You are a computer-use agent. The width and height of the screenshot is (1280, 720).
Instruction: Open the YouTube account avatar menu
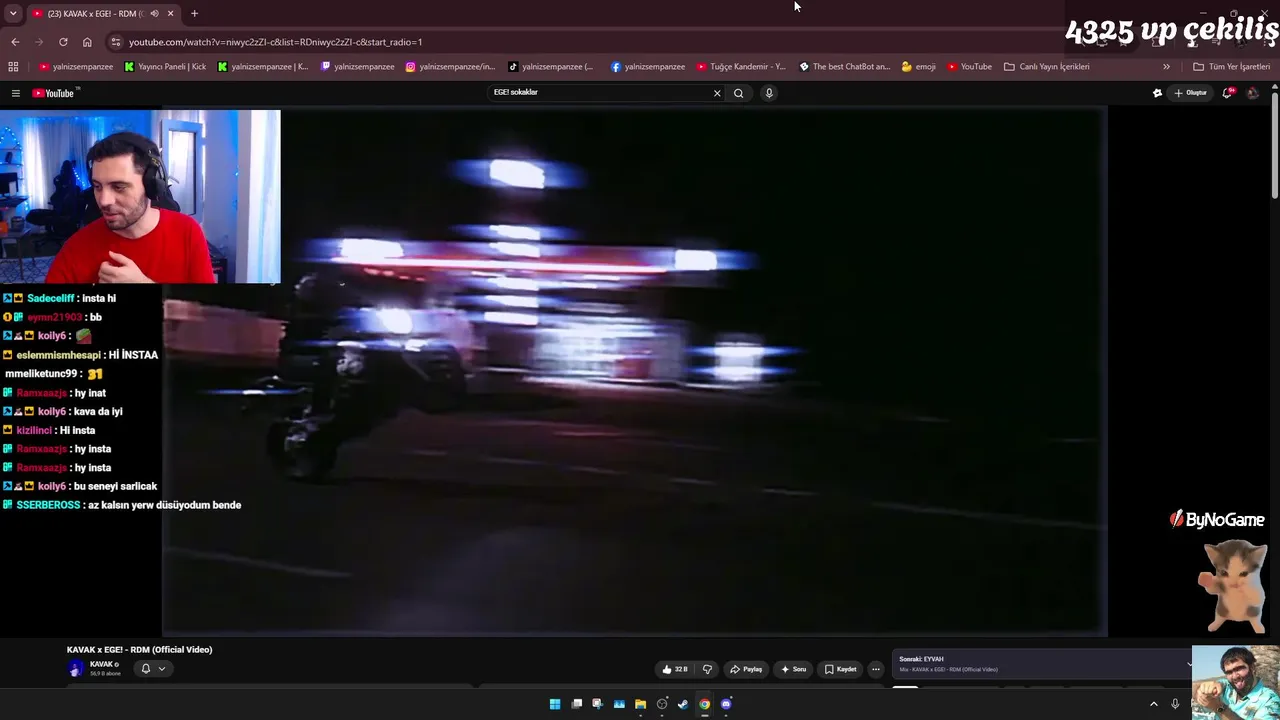[x=1252, y=93]
